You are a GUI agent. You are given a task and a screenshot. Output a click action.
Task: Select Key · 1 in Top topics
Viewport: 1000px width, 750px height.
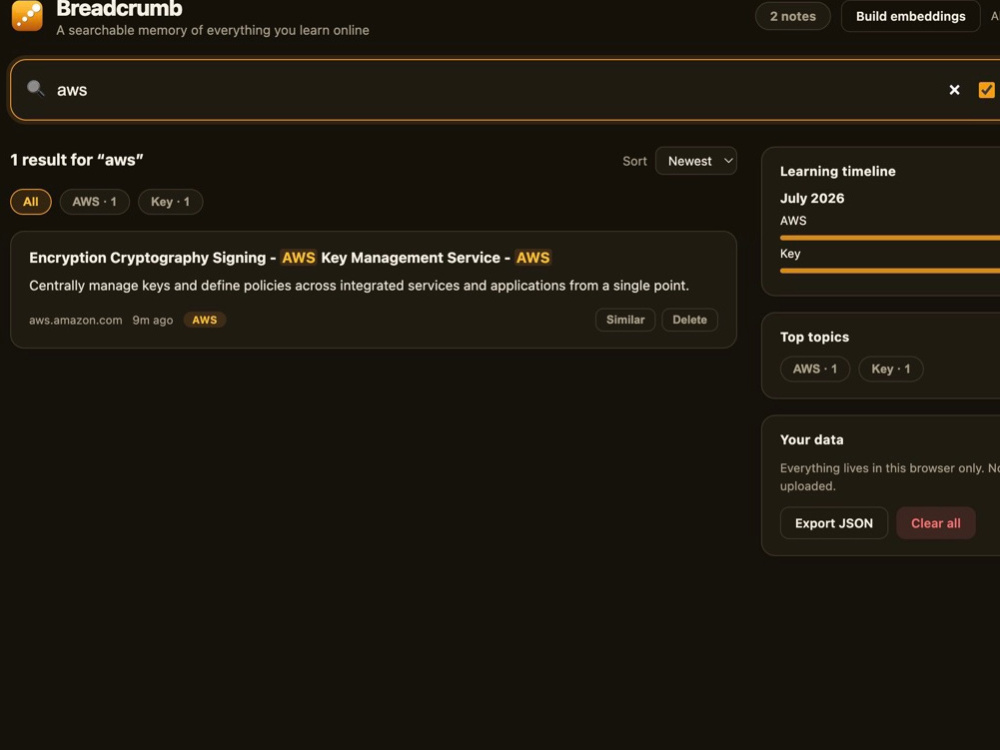click(x=890, y=369)
